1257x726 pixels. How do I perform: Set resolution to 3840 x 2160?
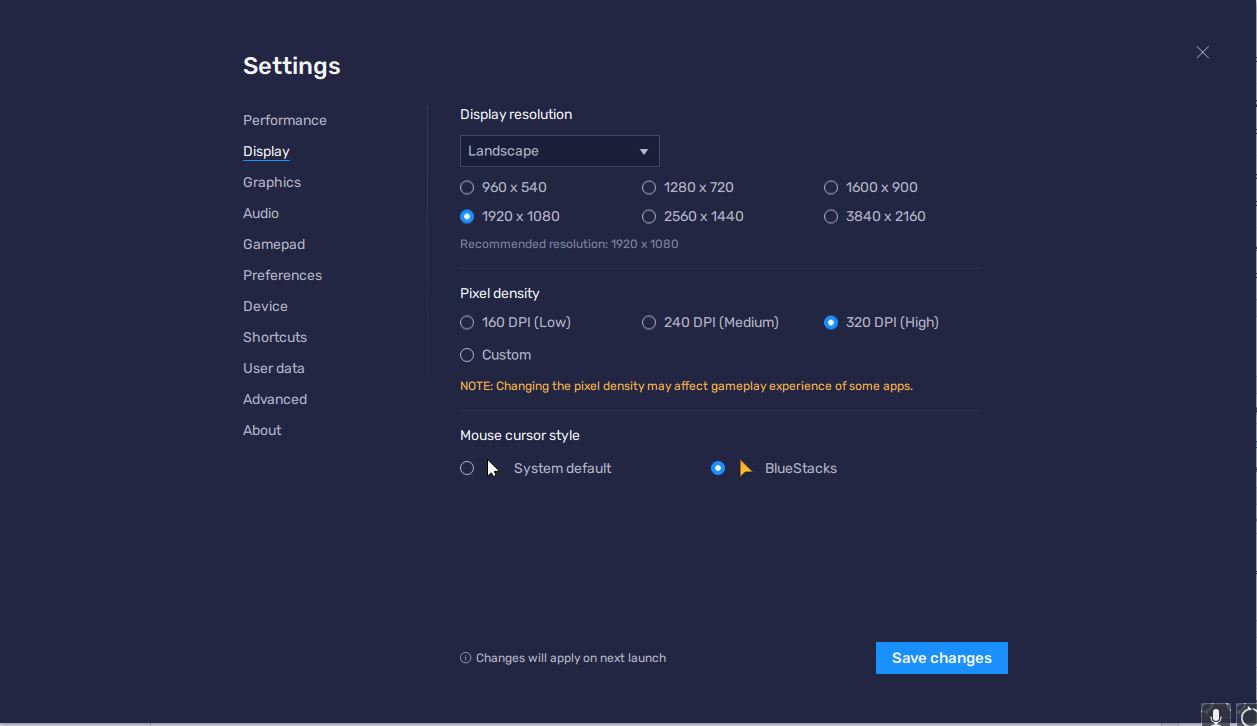click(x=831, y=216)
